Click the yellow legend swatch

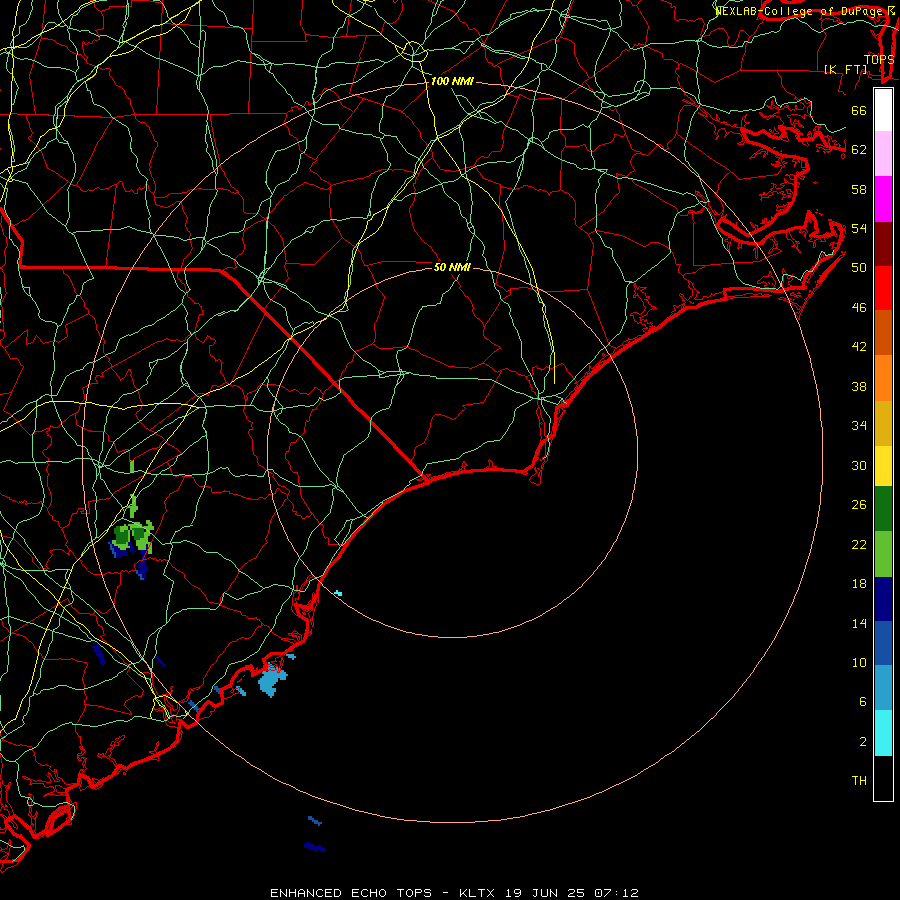pyautogui.click(x=883, y=466)
